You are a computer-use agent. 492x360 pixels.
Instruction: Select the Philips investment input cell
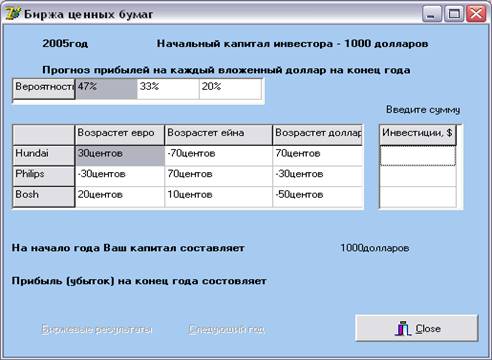(x=418, y=176)
